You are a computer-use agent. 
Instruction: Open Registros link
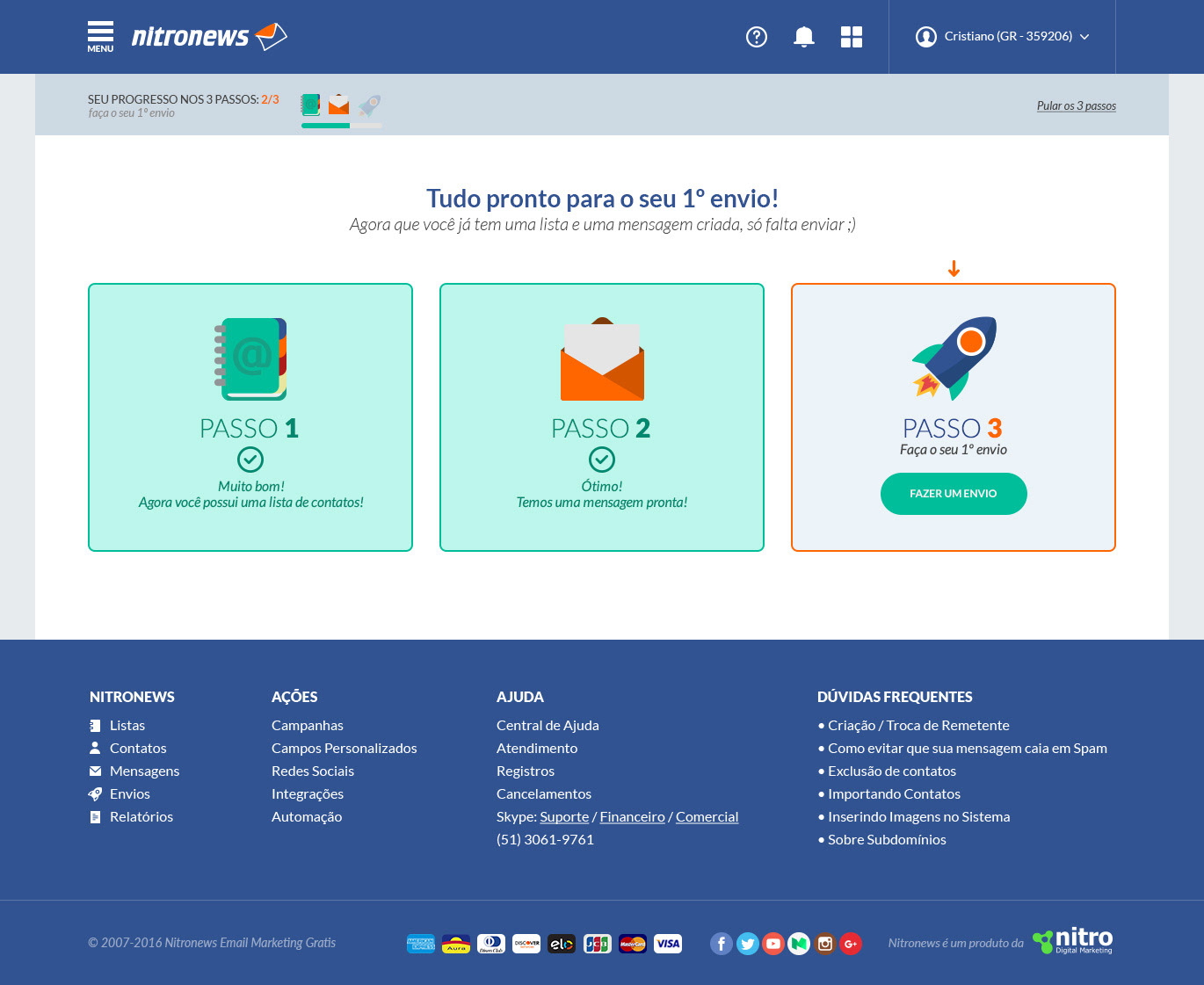(526, 771)
